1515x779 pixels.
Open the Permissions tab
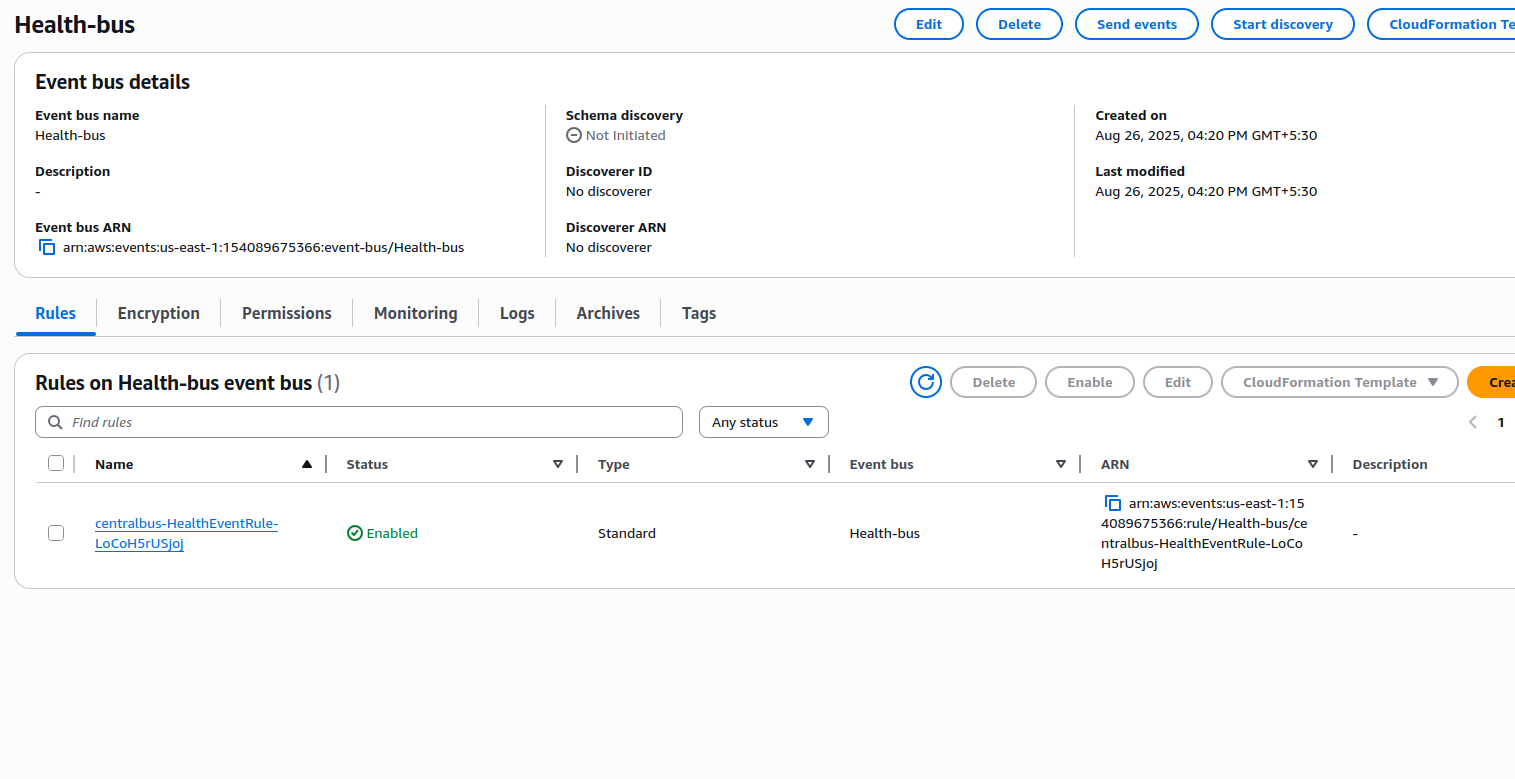286,313
